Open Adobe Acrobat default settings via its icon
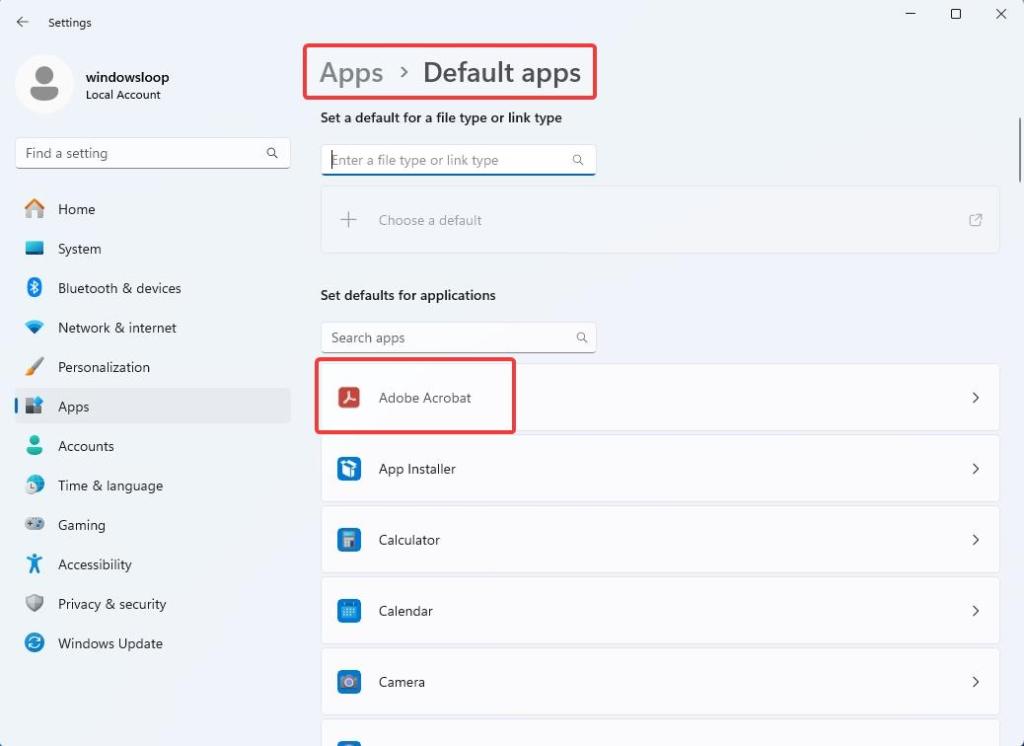 pos(351,397)
